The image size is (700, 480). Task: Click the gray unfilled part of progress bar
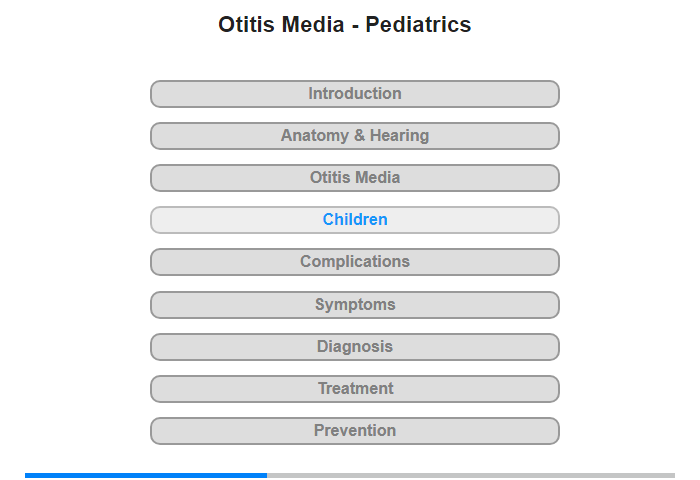click(471, 476)
